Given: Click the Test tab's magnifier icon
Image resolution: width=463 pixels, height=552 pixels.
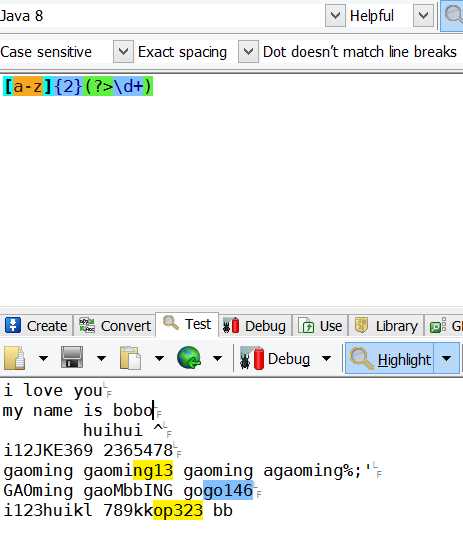Looking at the screenshot, I should tap(171, 322).
